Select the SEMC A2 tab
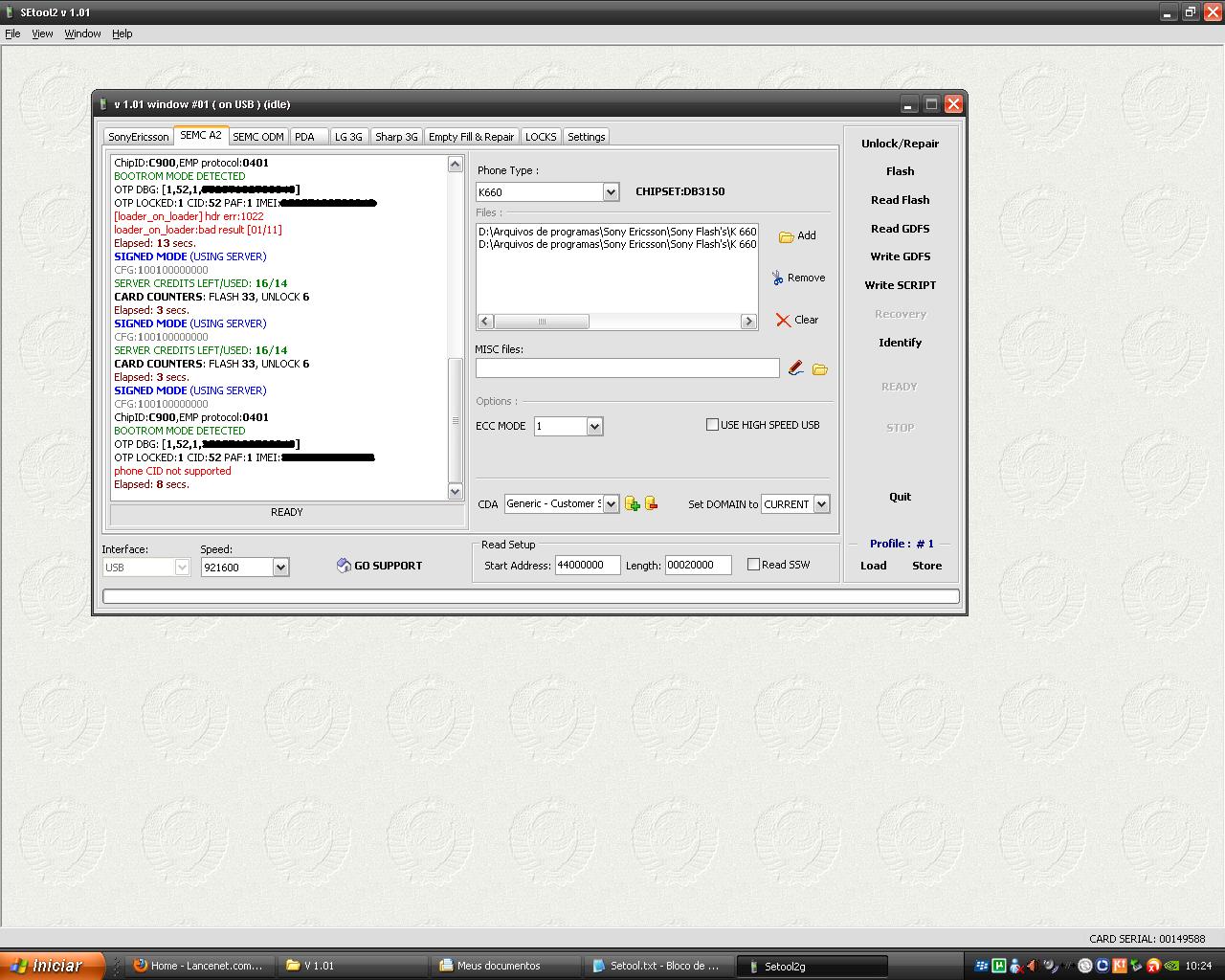The image size is (1225, 980). (x=201, y=135)
